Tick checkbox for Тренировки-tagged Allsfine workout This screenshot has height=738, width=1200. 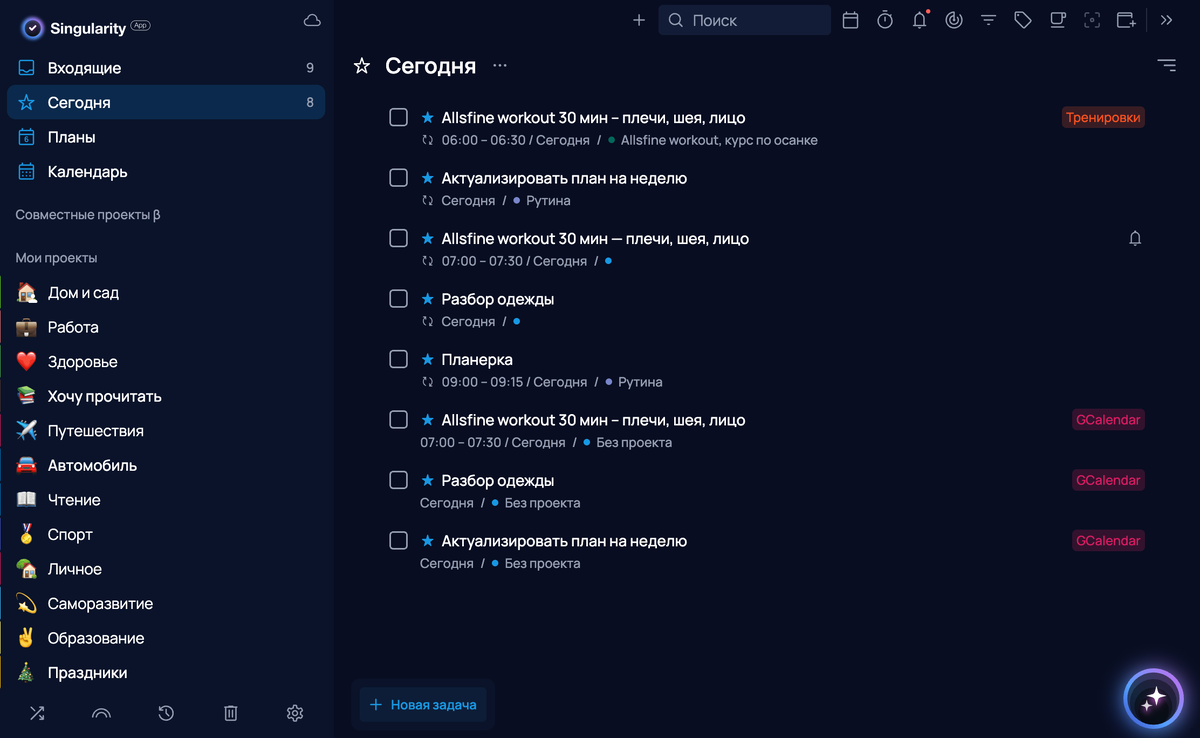[398, 118]
